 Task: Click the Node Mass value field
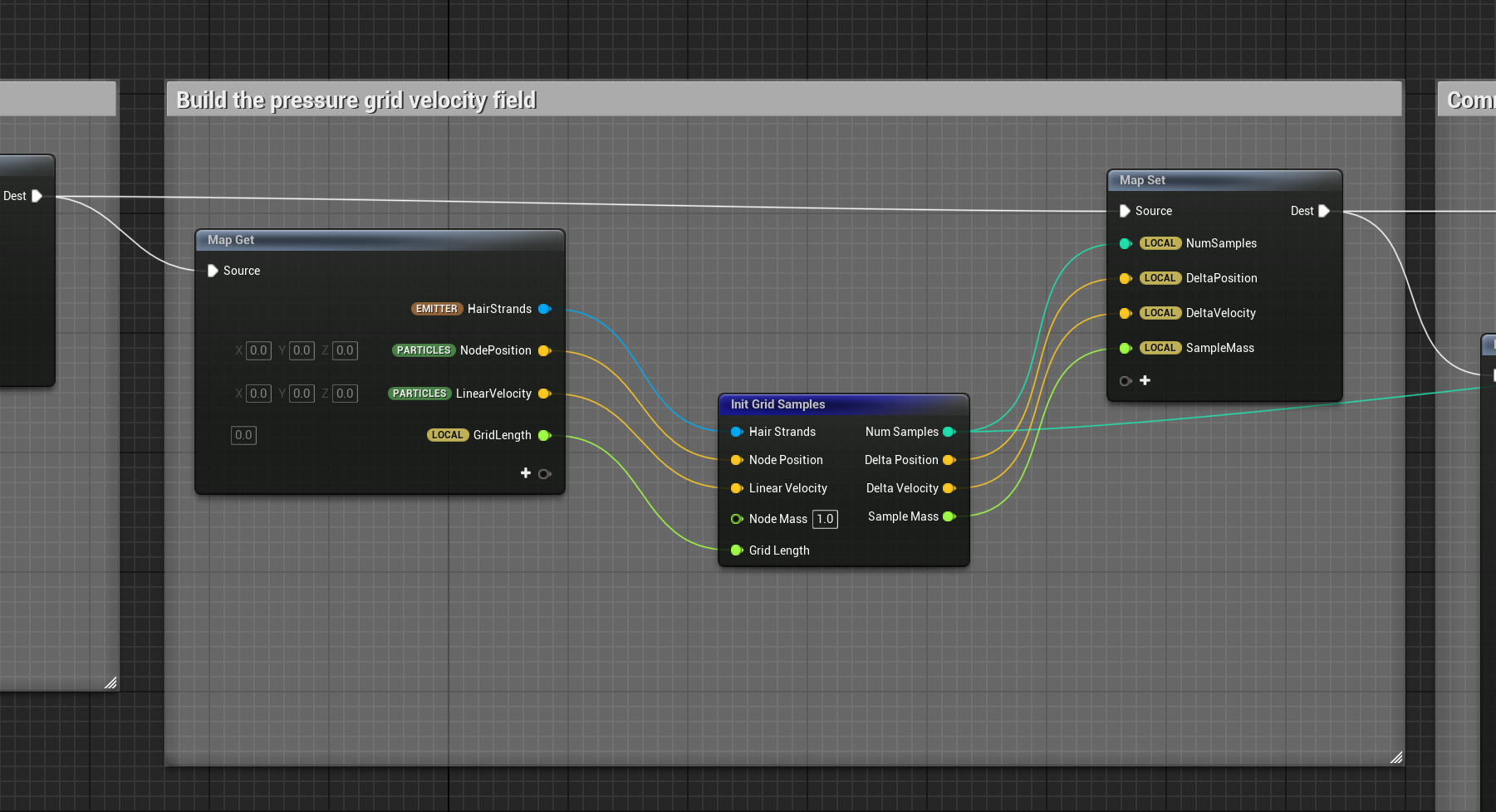coord(825,519)
